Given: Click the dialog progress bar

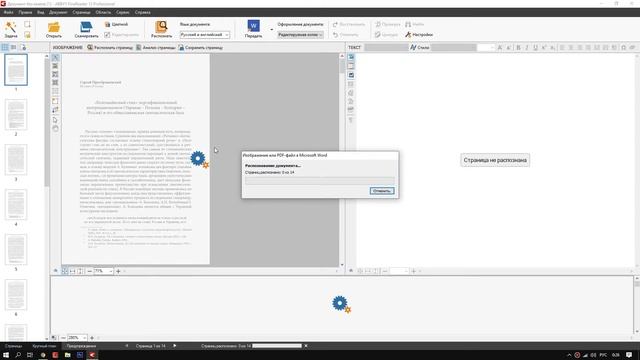Looking at the screenshot, I should [320, 180].
